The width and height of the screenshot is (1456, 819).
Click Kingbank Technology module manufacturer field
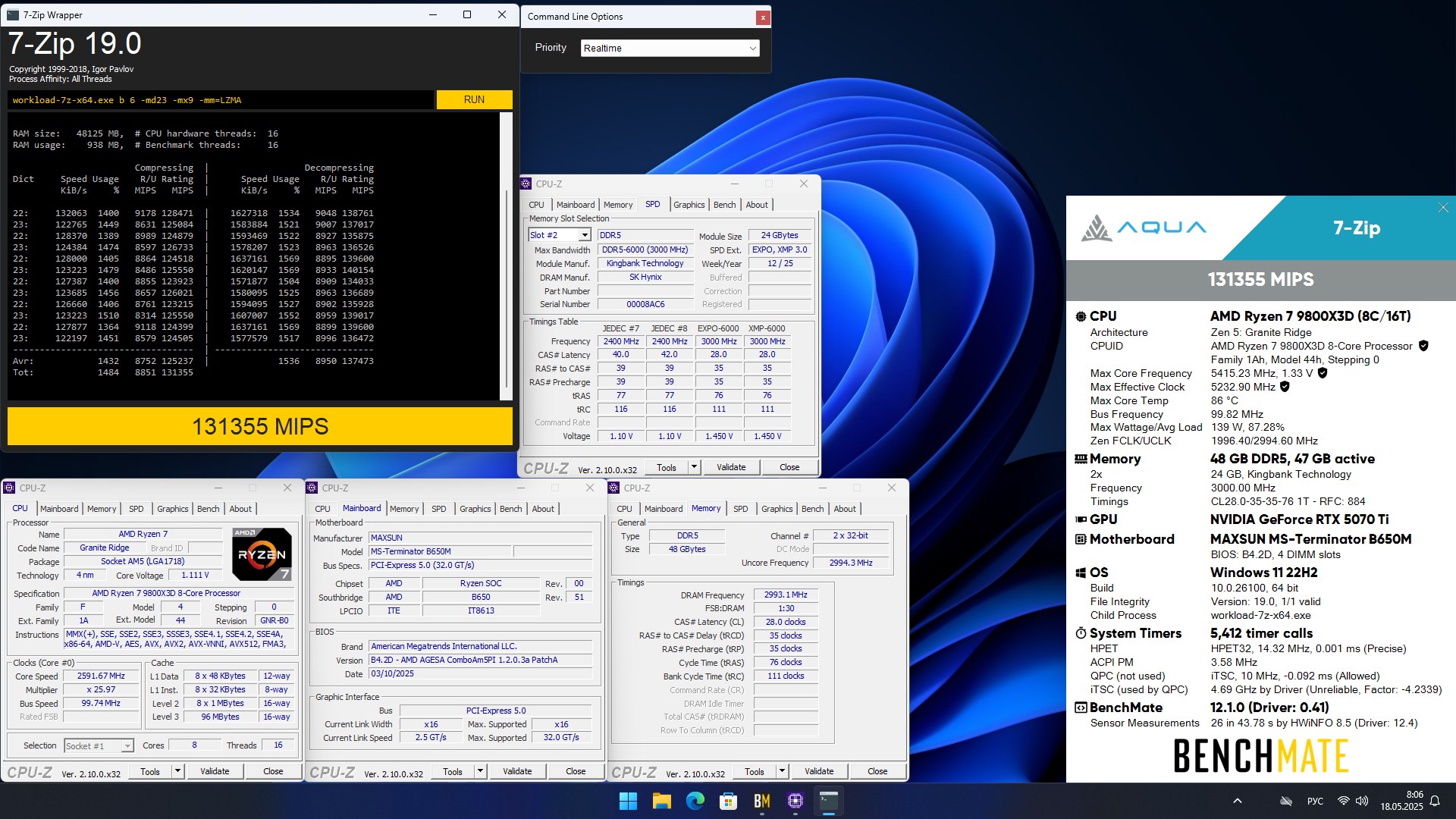[x=645, y=263]
